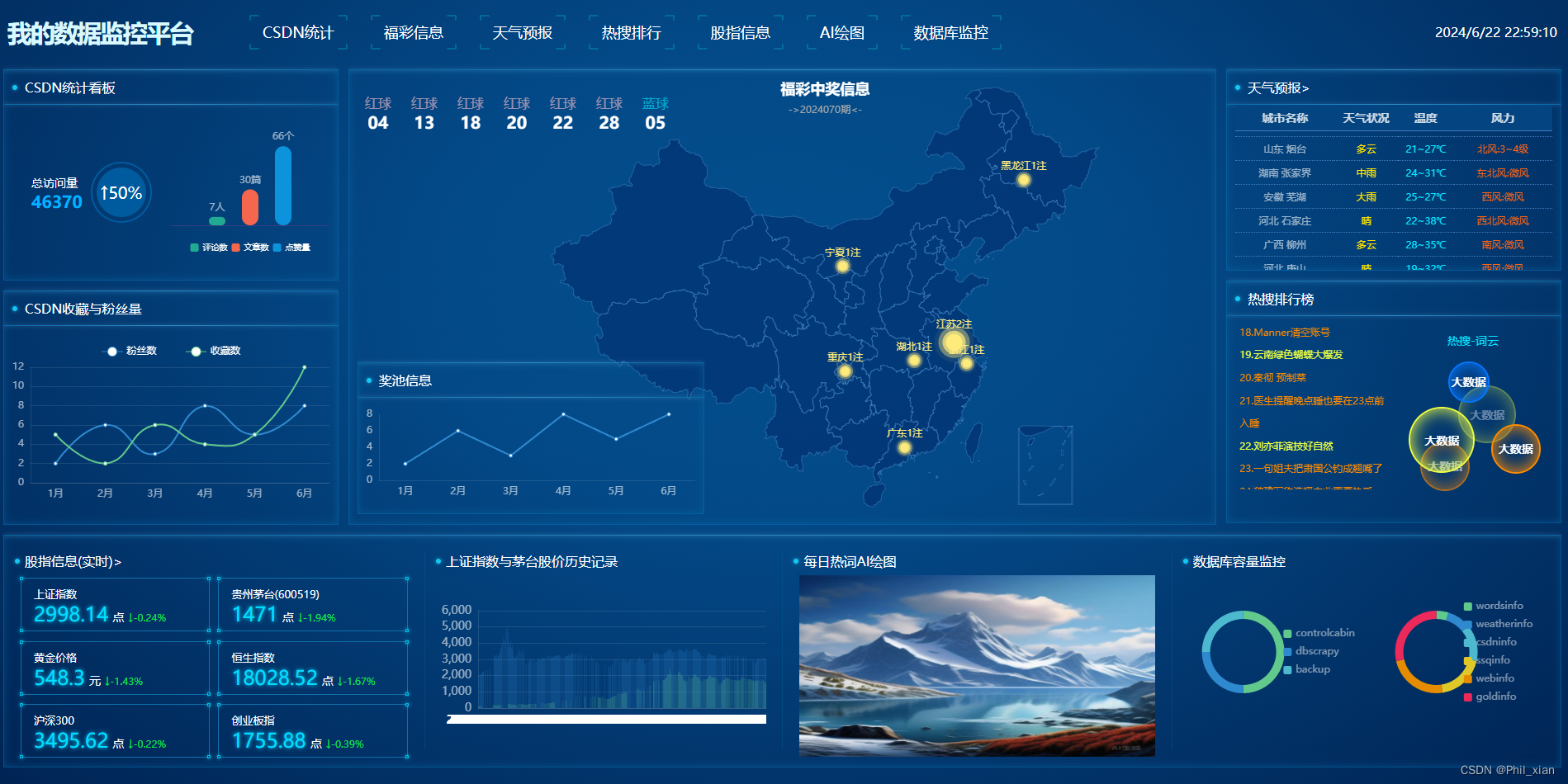
Task: Open hot search 19.云南绿色蝴蝶大爆发
Action: click(1291, 355)
